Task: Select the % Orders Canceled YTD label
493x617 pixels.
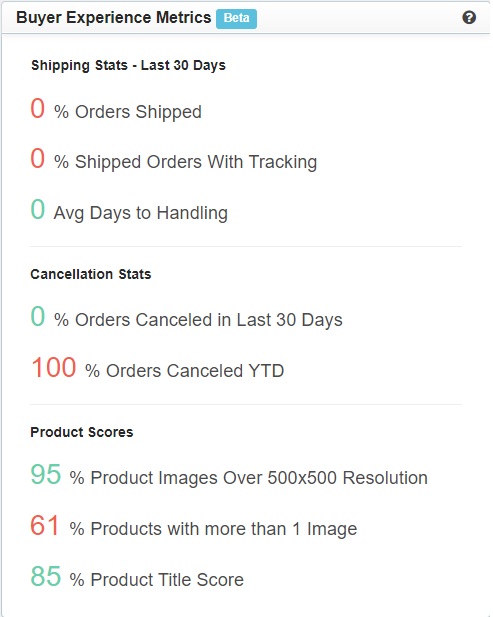Action: [185, 371]
